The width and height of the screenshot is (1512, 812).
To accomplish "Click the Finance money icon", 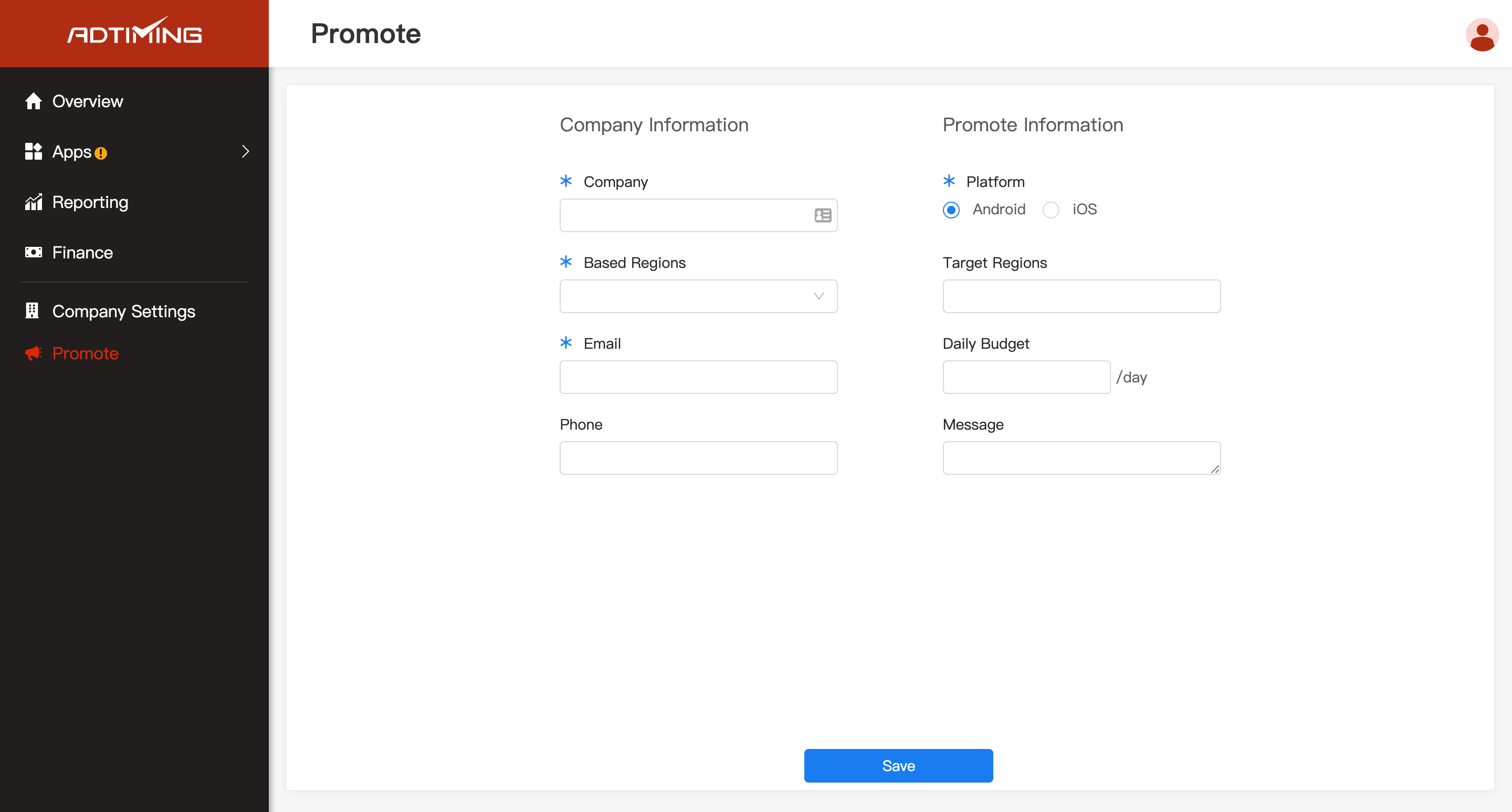I will coord(34,253).
